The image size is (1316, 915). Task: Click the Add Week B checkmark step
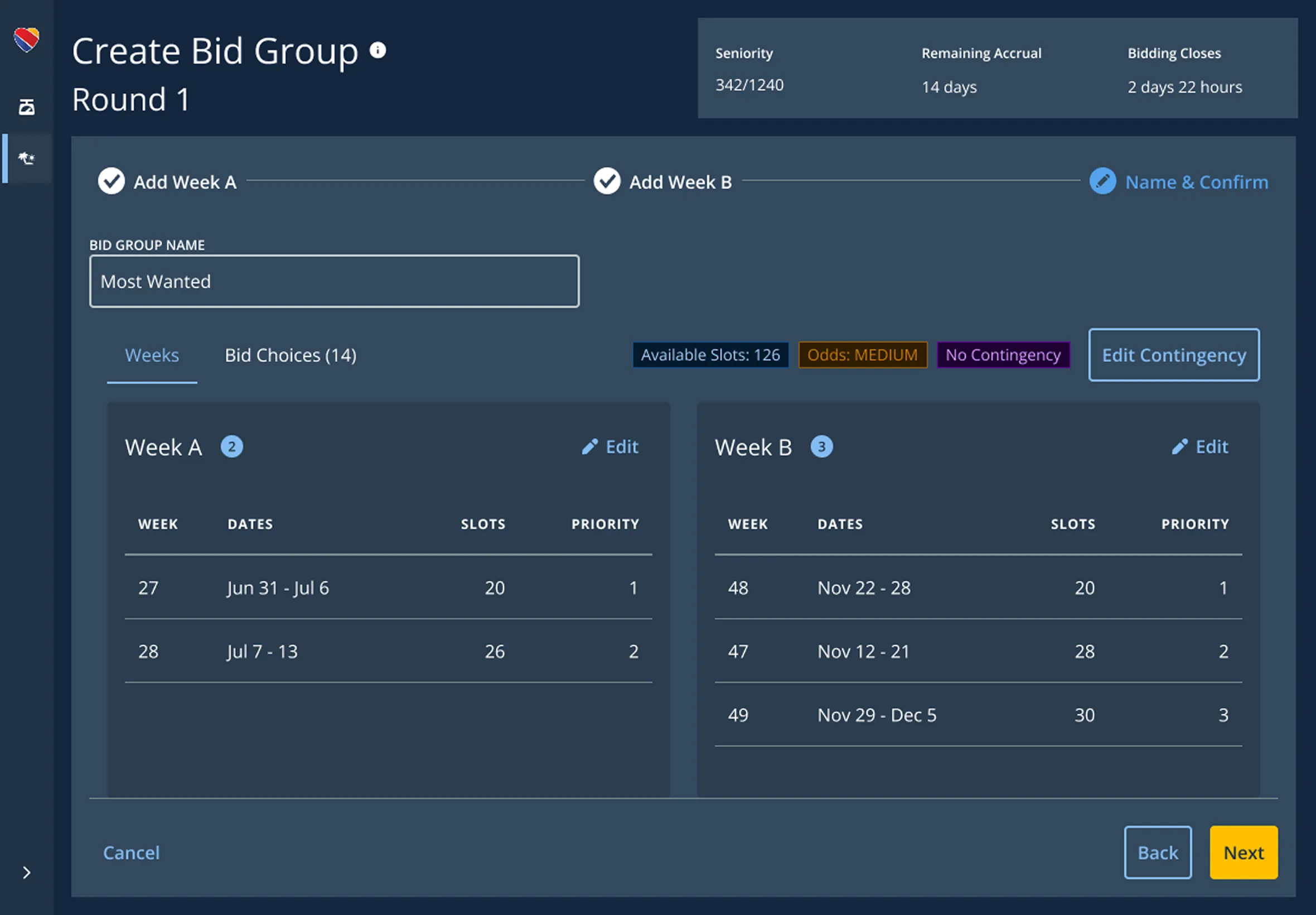[607, 181]
